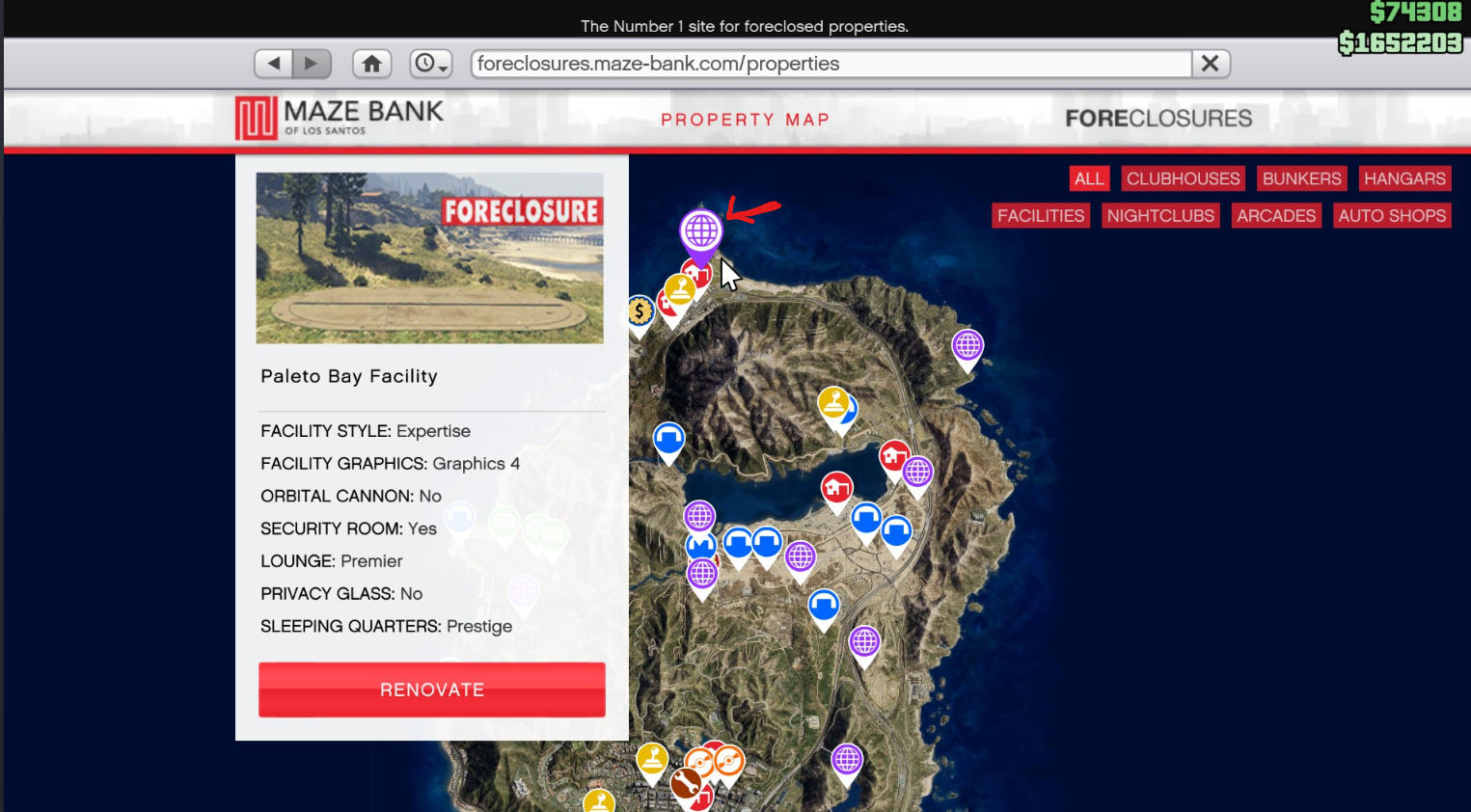Select the purple globe marker southeast of the southernmost bunker
1471x812 pixels.
click(864, 641)
